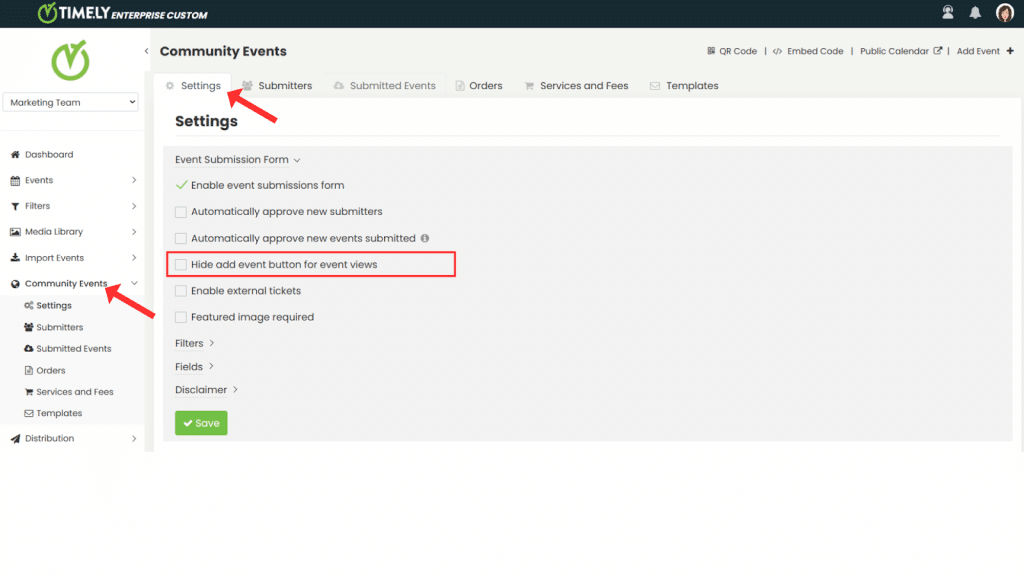Switch to the Submitted Events tab
1024x576 pixels.
pos(385,86)
